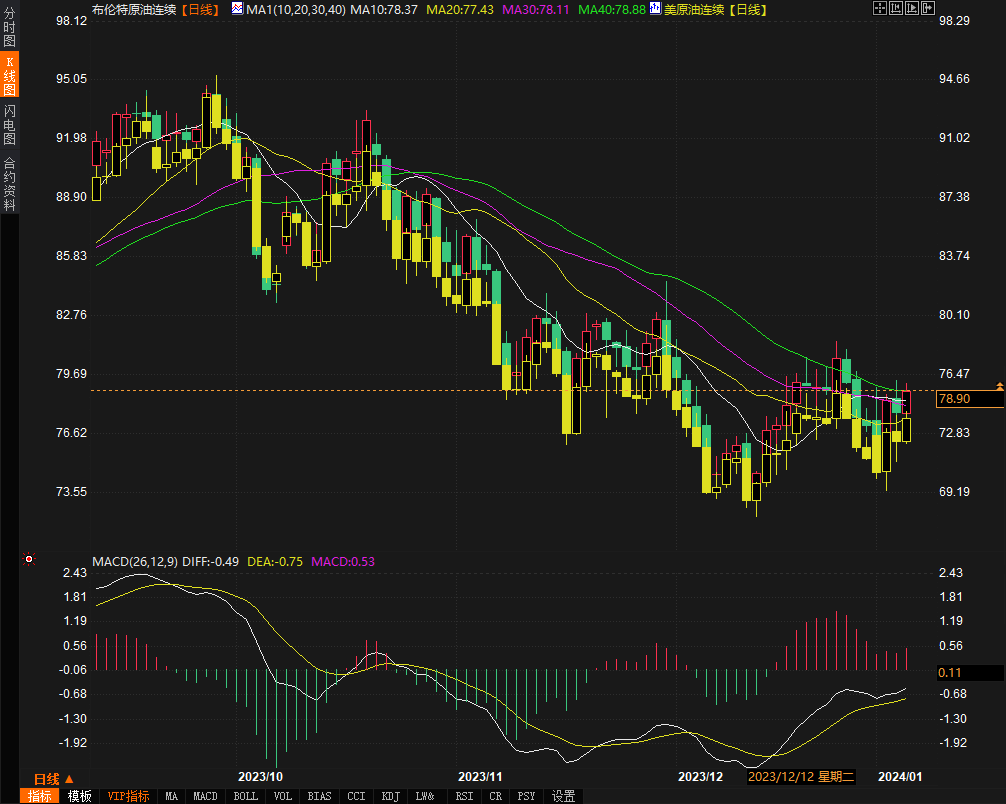1006x804 pixels.
Task: Click the small red circle icon beside MACD panel
Action: [x=29, y=560]
